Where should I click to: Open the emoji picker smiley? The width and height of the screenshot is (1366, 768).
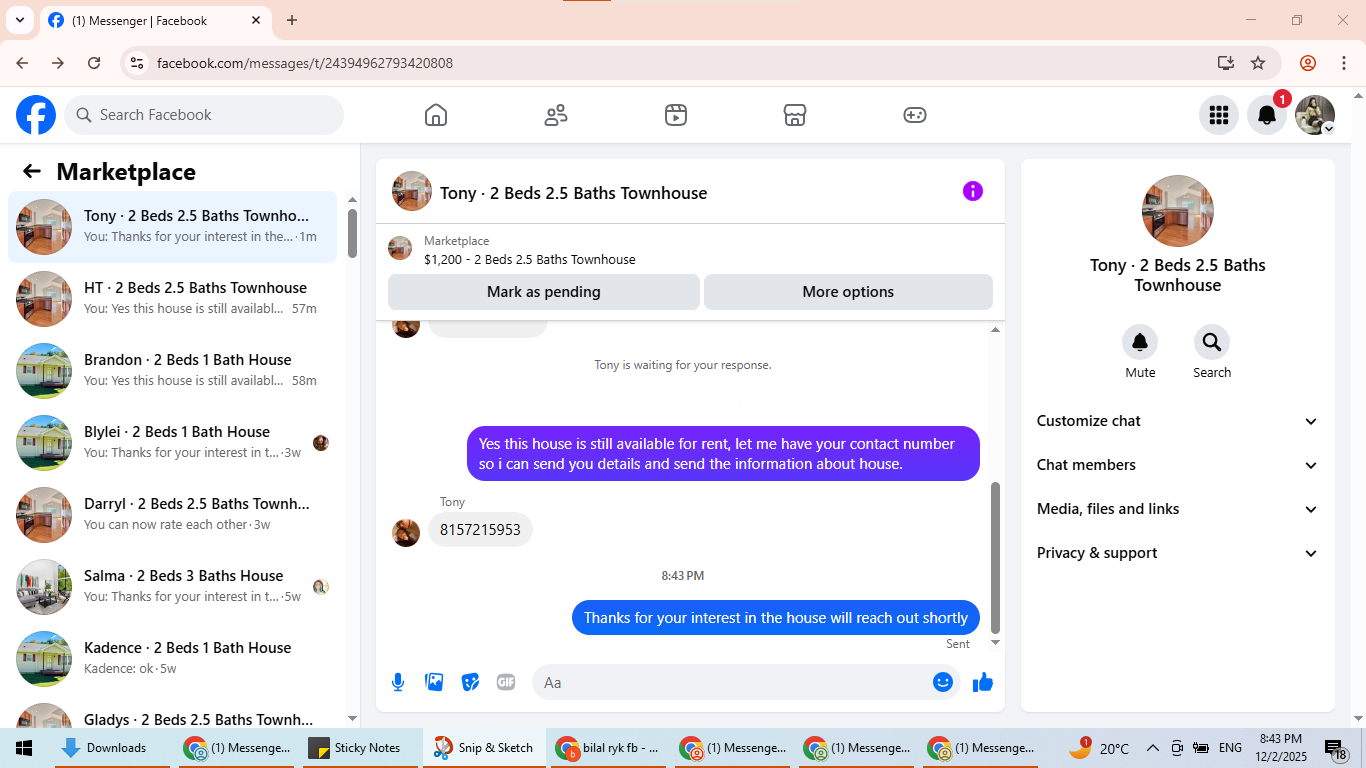[943, 682]
